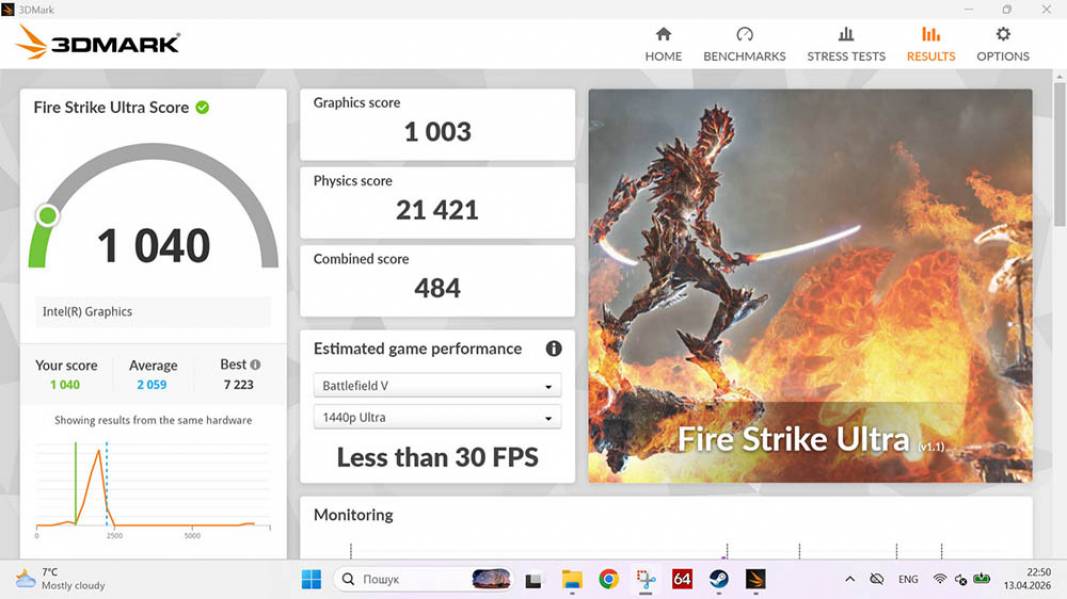The height and width of the screenshot is (599, 1067).
Task: Open Wi-Fi network tray icon
Action: tap(940, 579)
